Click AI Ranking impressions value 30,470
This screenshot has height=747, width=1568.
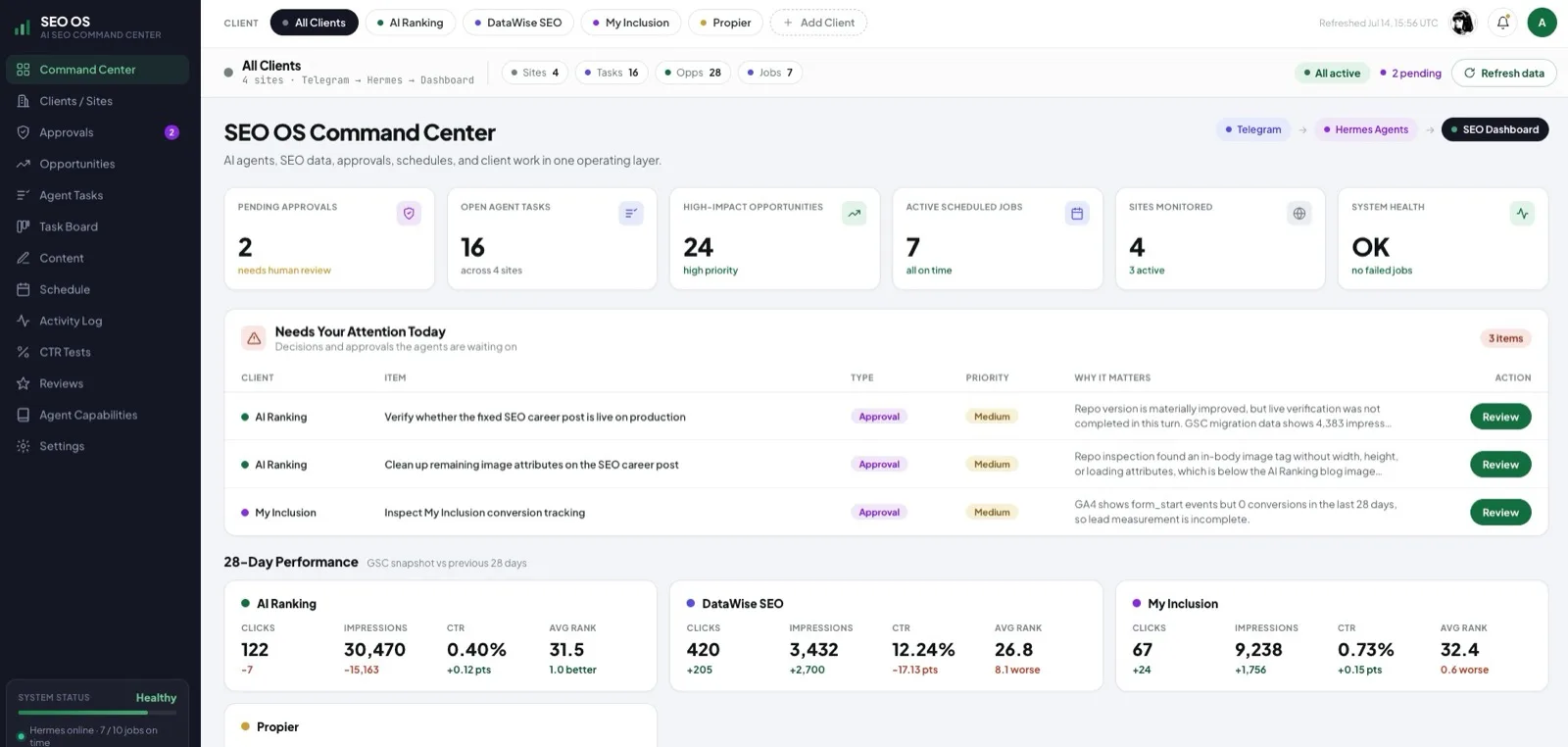pos(374,650)
